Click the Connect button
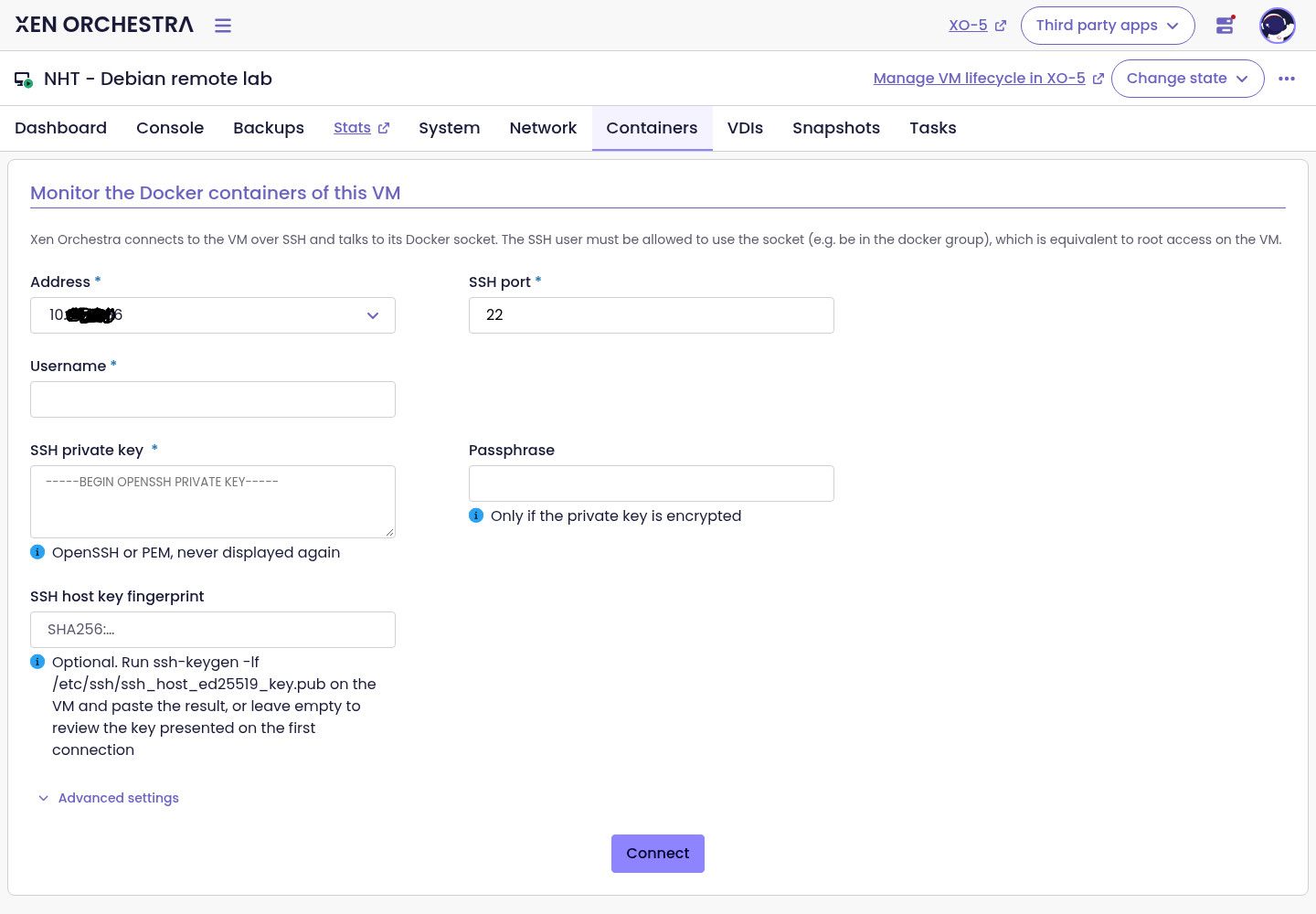Image resolution: width=1316 pixels, height=914 pixels. 658,854
